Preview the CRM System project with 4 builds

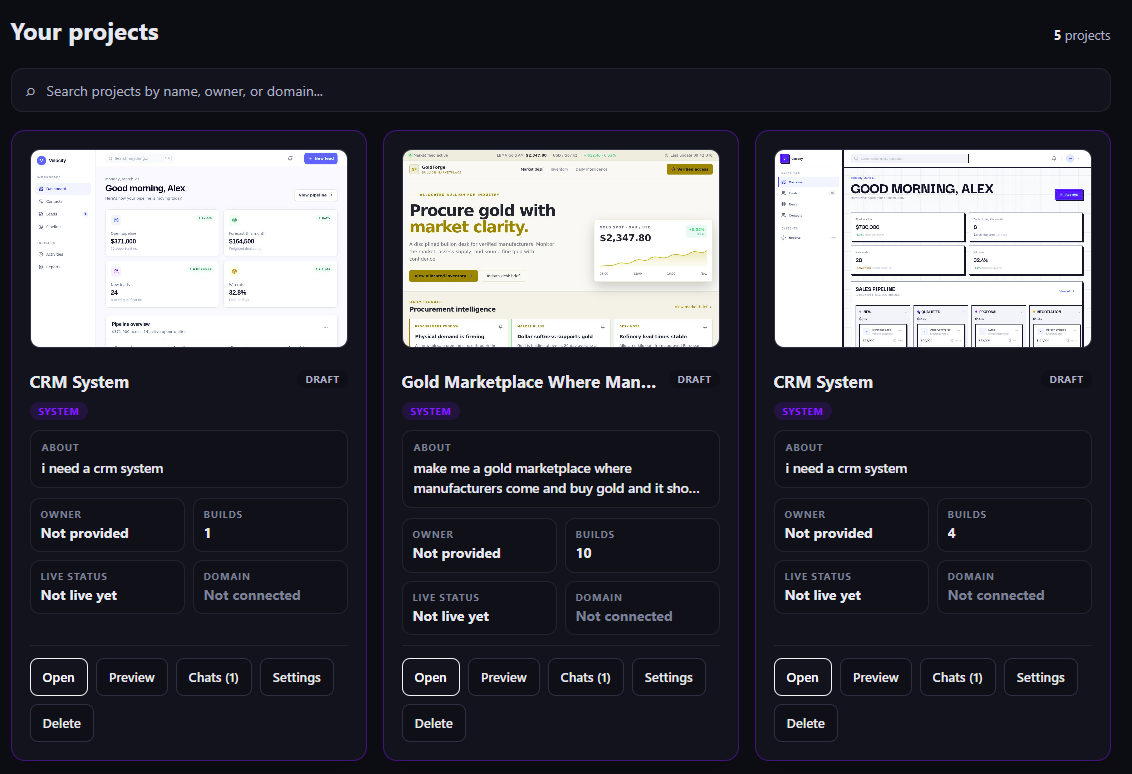(x=876, y=677)
